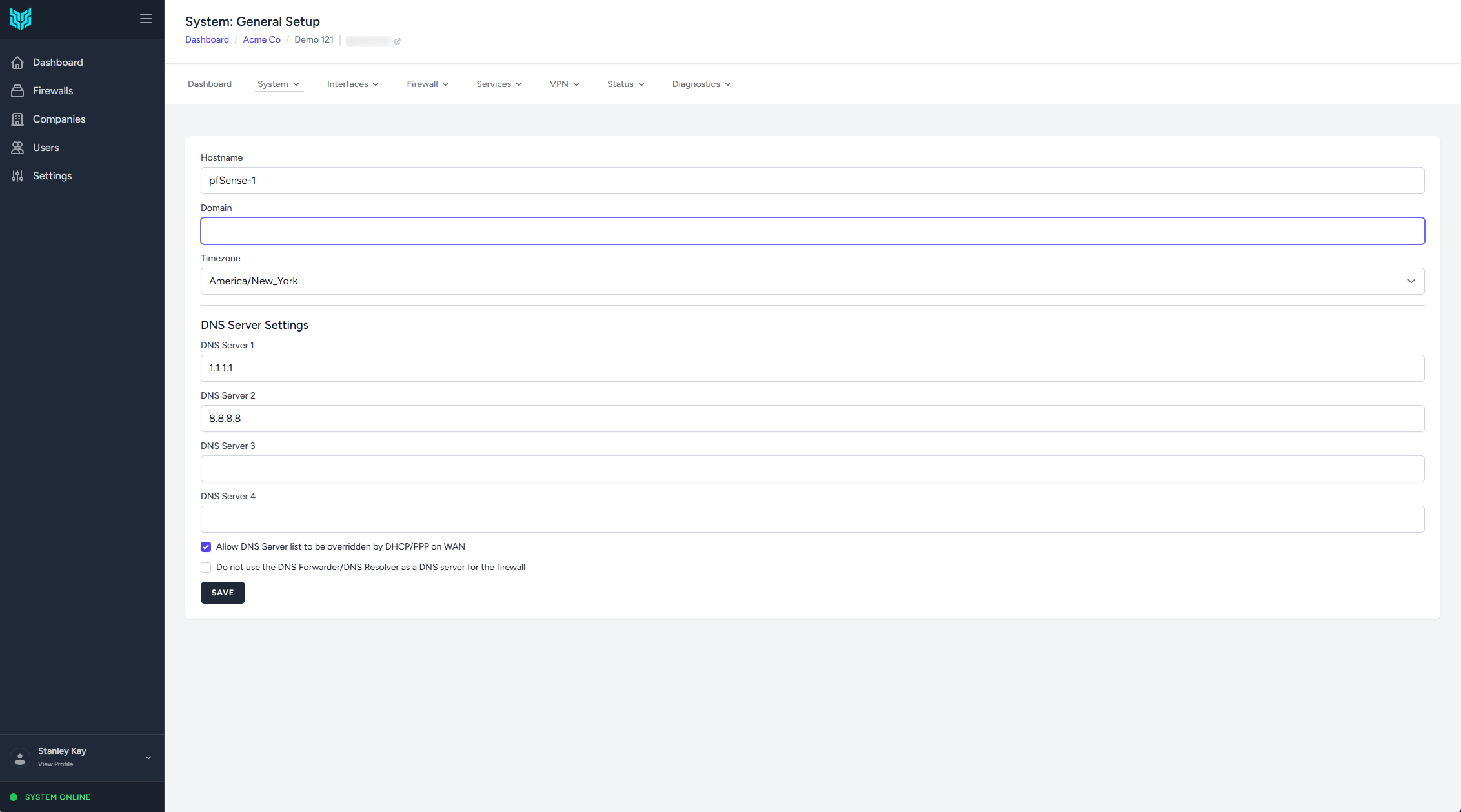Viewport: 1461px width, 812px height.
Task: Click Stanley Kay's avatar icon
Action: [x=20, y=757]
